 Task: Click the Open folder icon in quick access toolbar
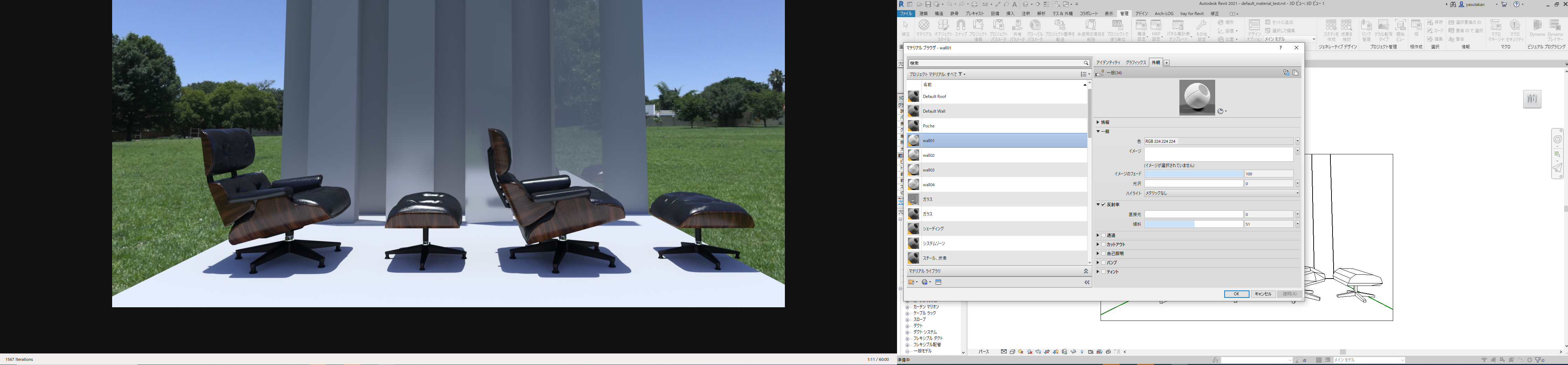(x=919, y=4)
